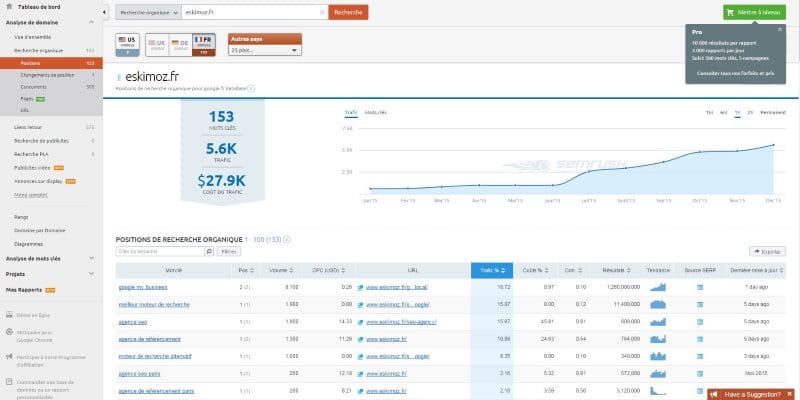The image size is (800, 400).
Task: Select the DE database flag
Action: (180, 45)
